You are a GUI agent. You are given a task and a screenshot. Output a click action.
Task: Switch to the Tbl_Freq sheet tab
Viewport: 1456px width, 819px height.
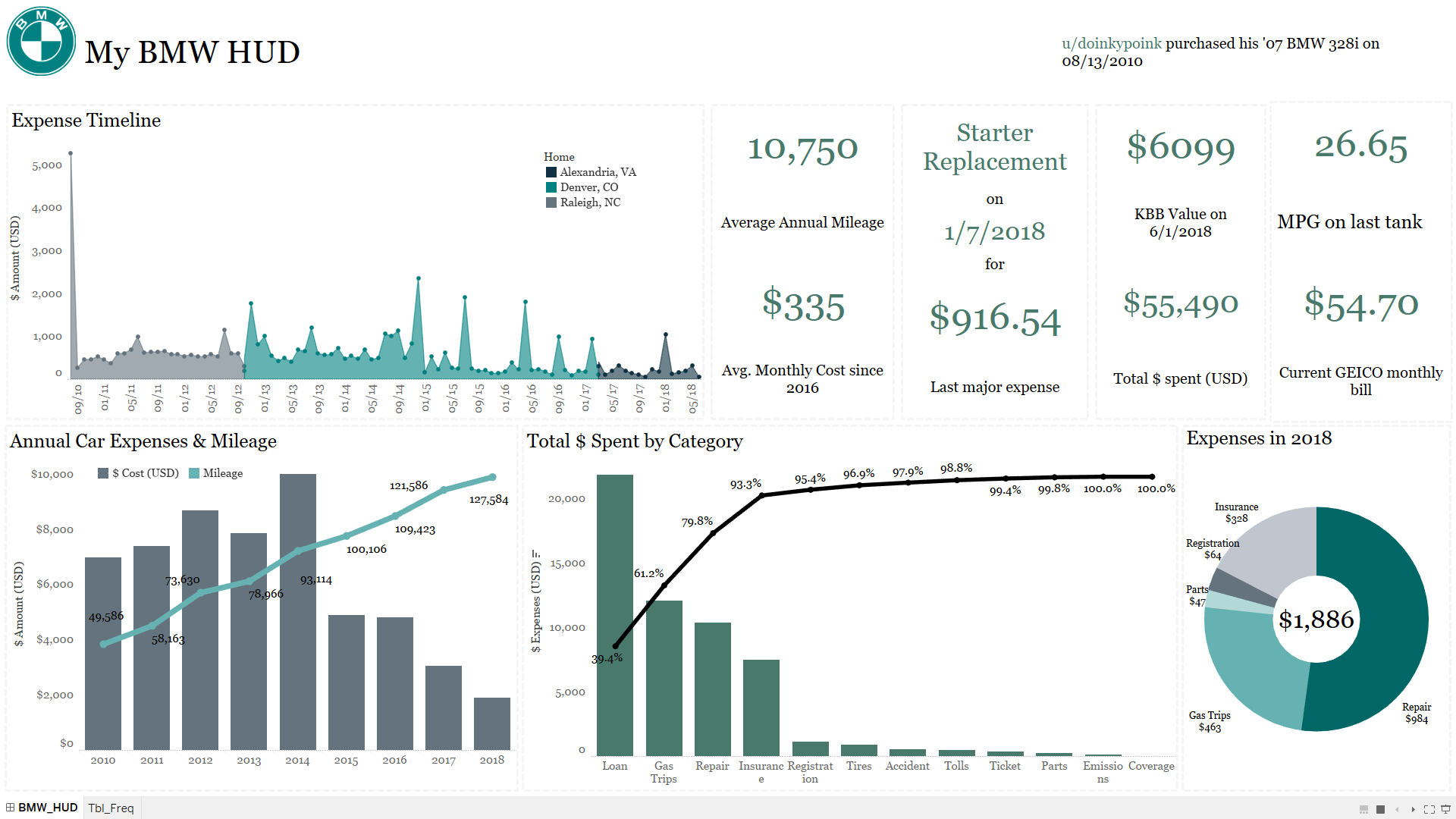pyautogui.click(x=111, y=808)
